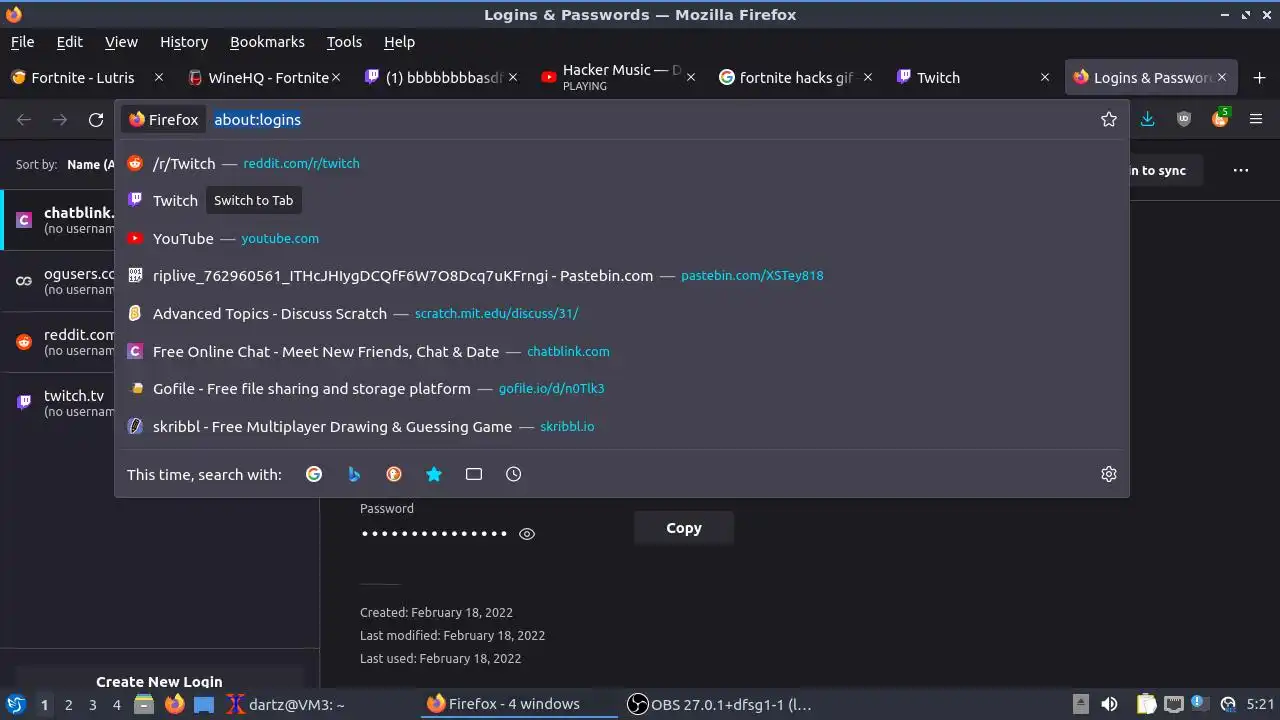
Task: Open the application launcher in taskbar
Action: click(16, 704)
